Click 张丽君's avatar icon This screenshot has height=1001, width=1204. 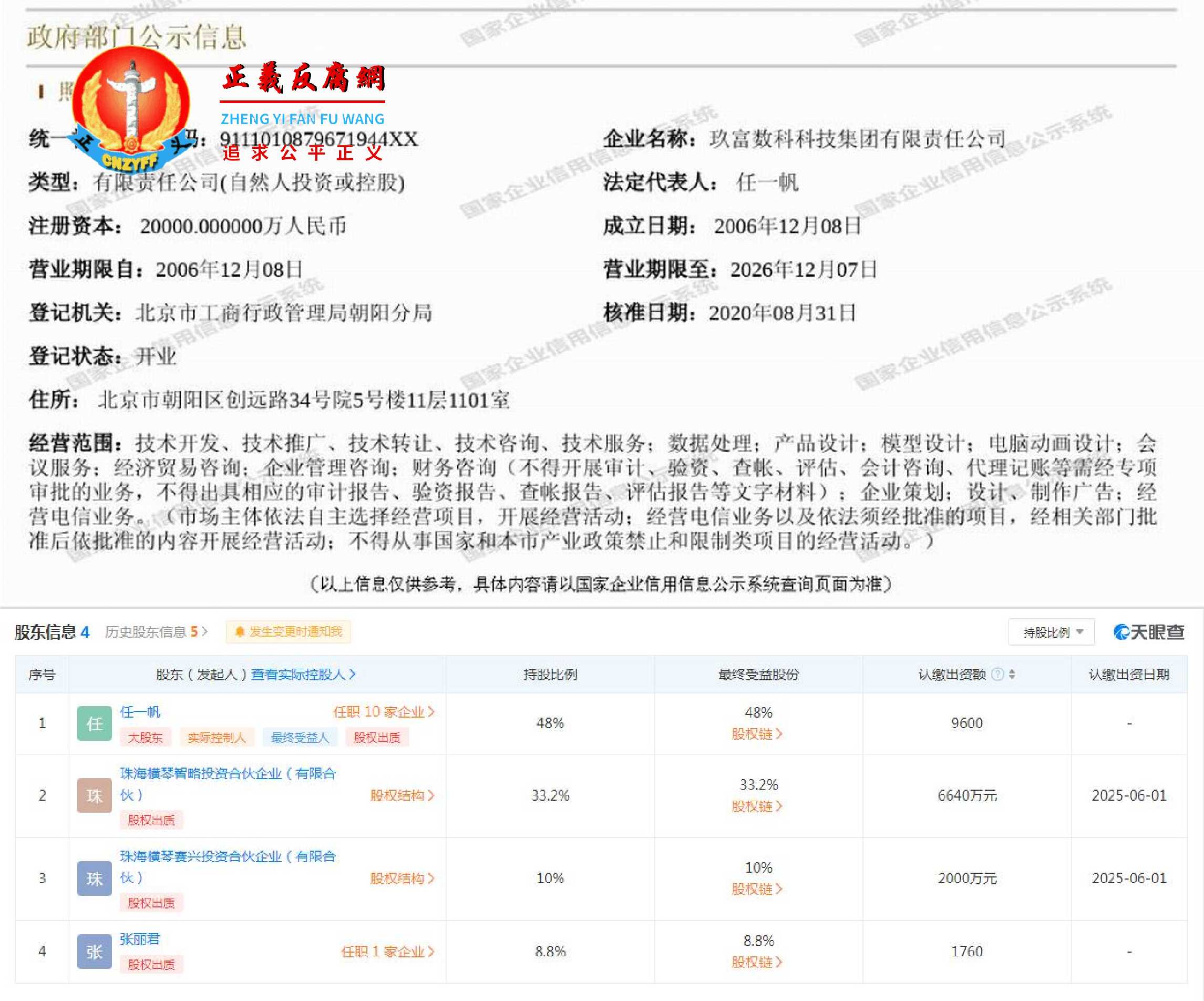point(94,951)
